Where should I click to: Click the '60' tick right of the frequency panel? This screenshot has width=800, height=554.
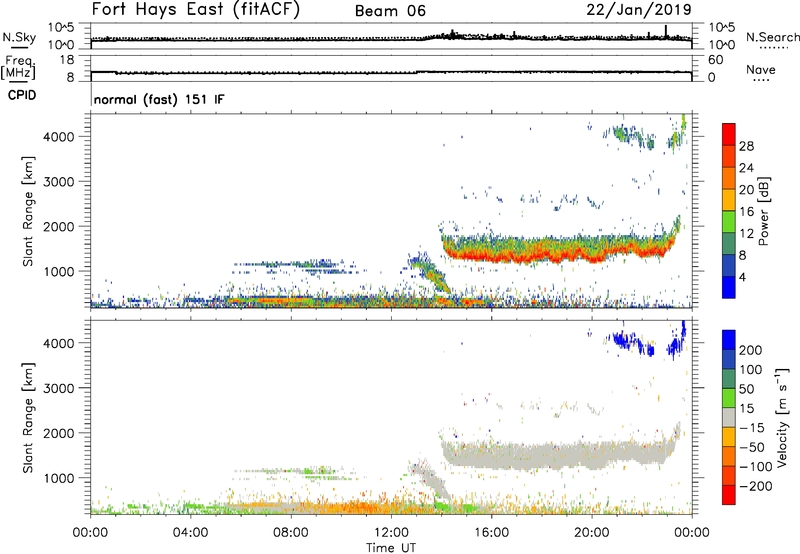click(715, 60)
